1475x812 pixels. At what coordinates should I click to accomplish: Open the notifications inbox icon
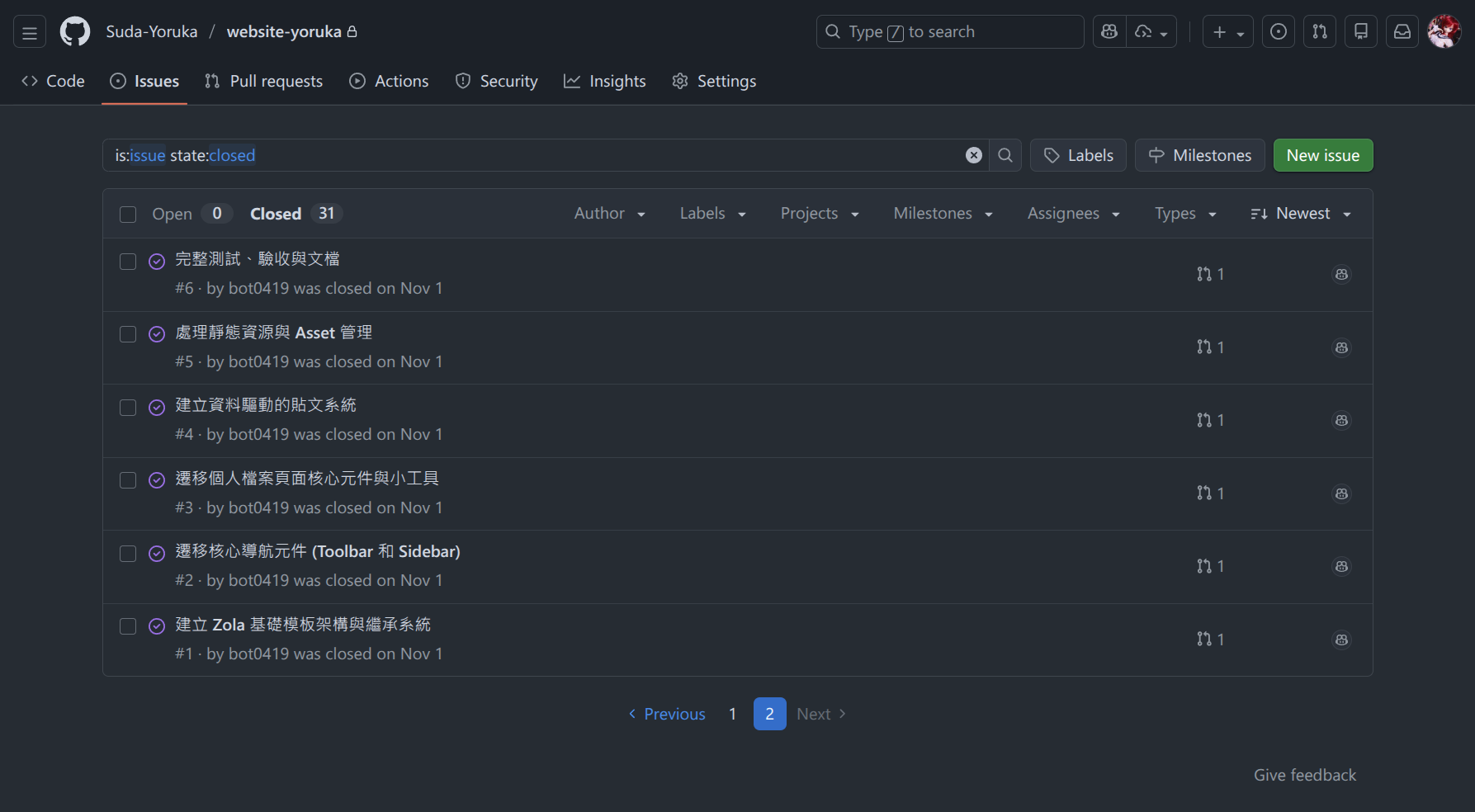[1402, 32]
